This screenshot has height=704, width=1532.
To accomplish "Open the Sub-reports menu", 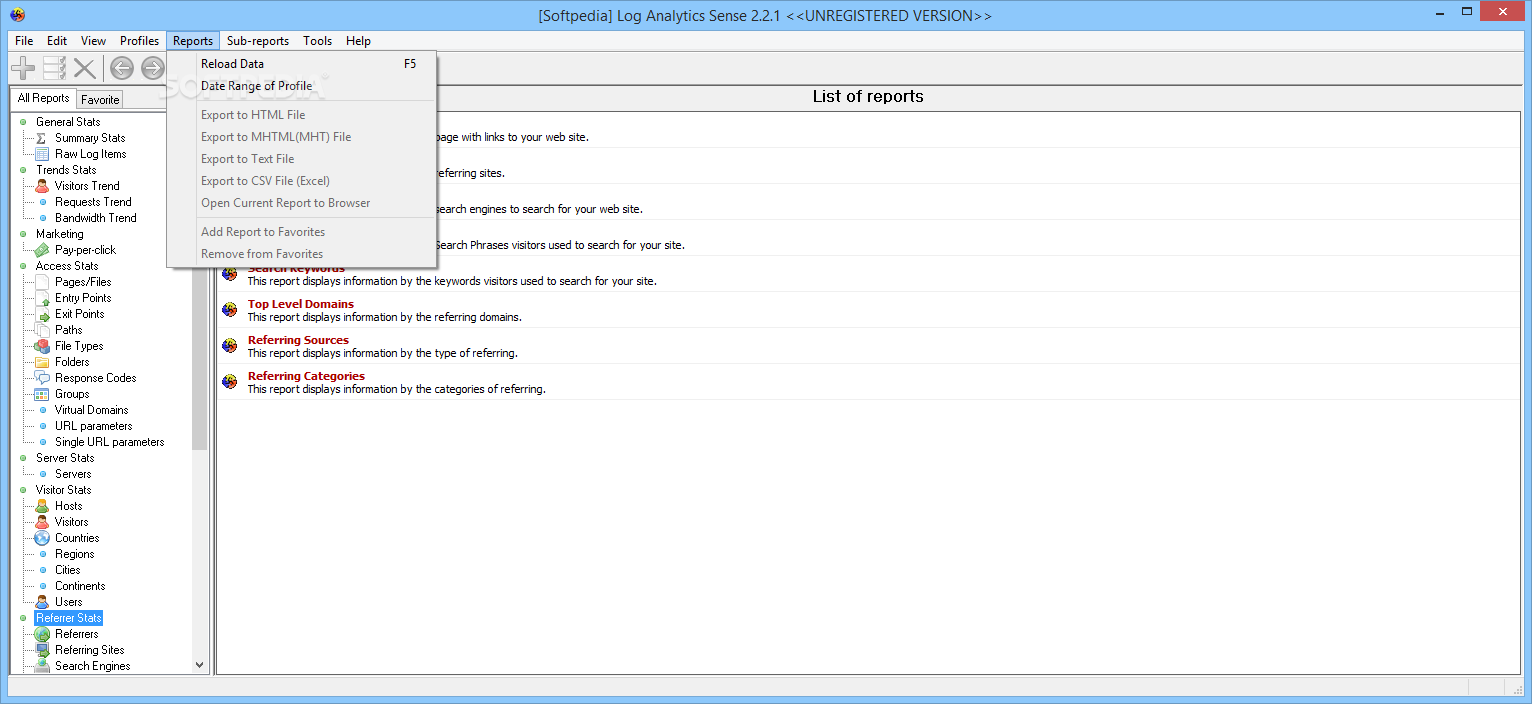I will click(x=258, y=41).
